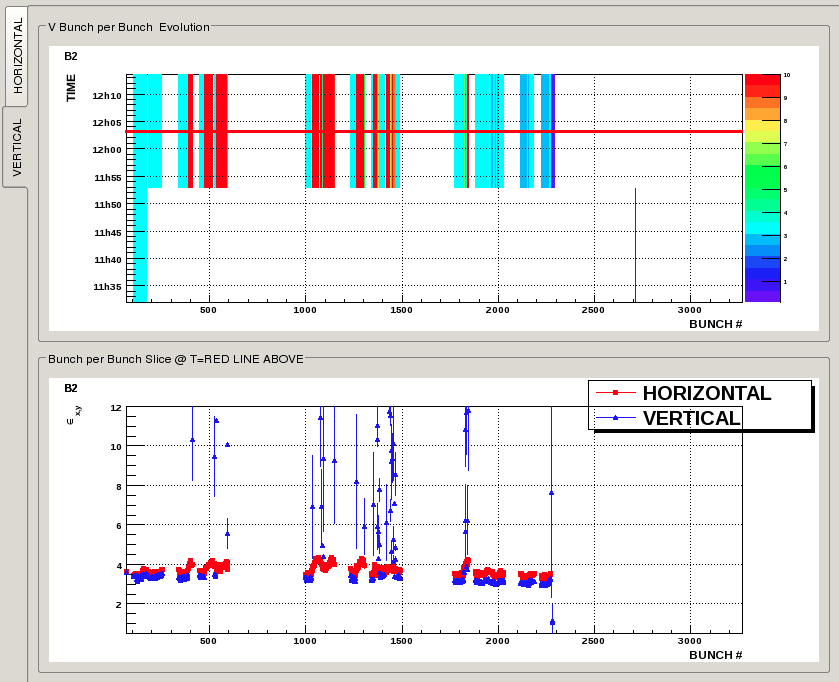
Task: Click the B2 label in the lower plot
Action: pyautogui.click(x=71, y=388)
